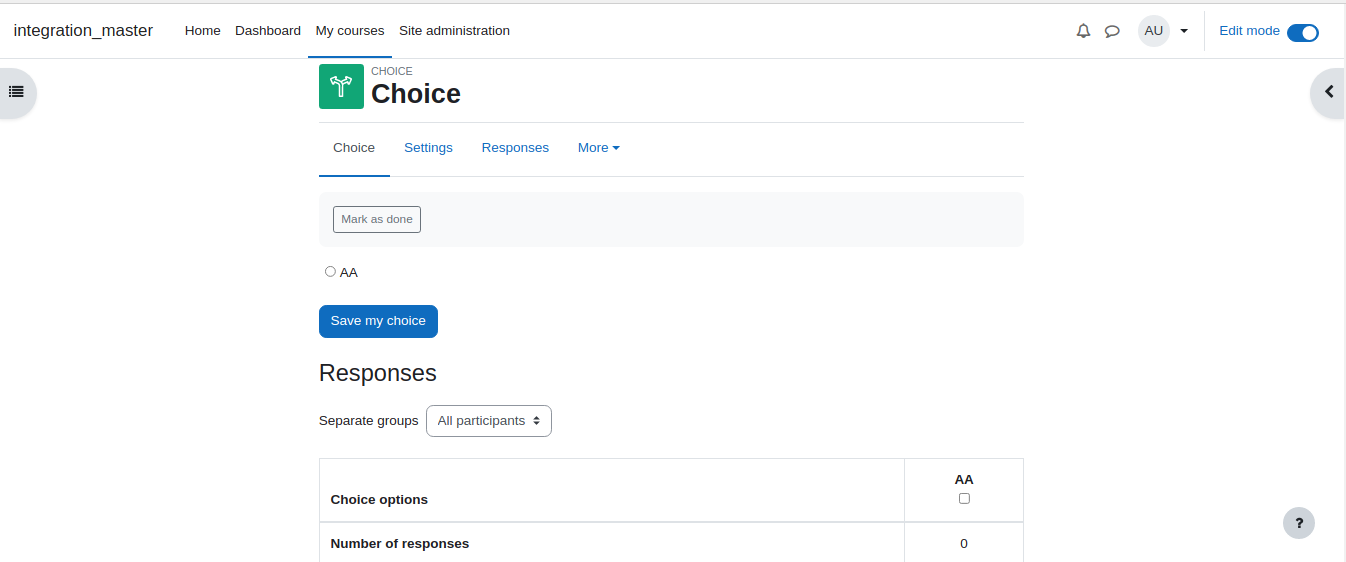The width and height of the screenshot is (1346, 562).
Task: Open the messaging speech bubble icon
Action: coord(1112,31)
